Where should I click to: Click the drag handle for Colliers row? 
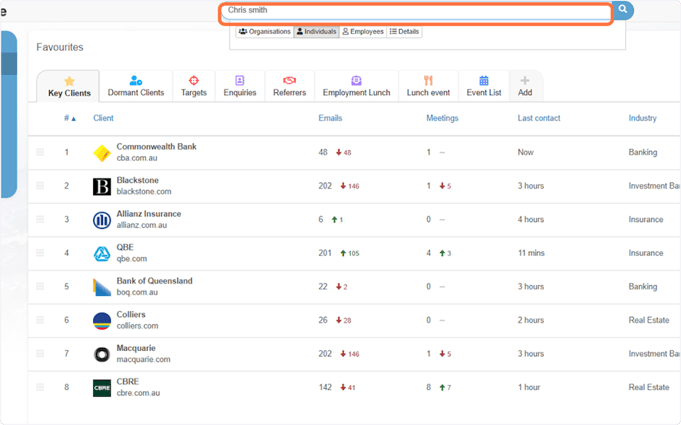click(x=40, y=320)
